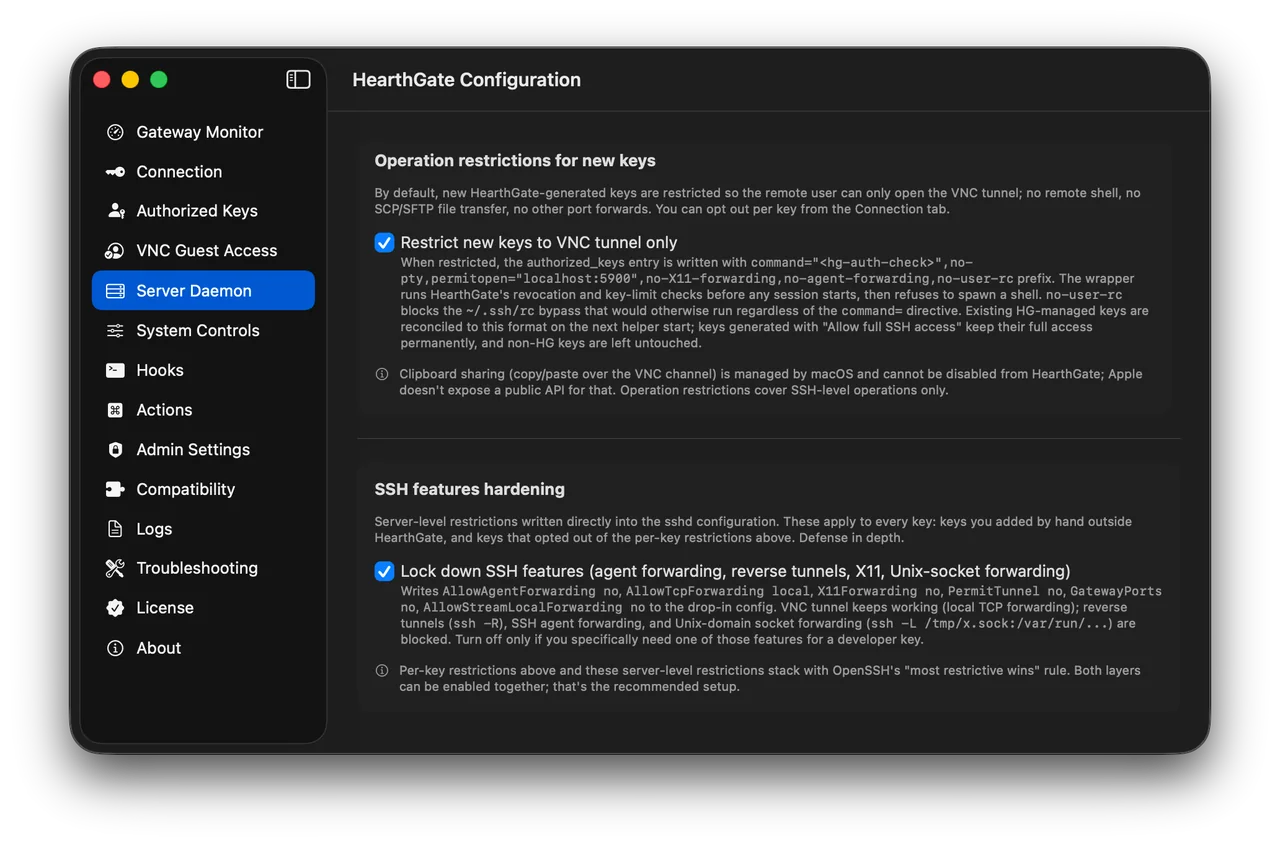Select the Server Daemon sidebar item
This screenshot has width=1280, height=846.
[x=203, y=291]
